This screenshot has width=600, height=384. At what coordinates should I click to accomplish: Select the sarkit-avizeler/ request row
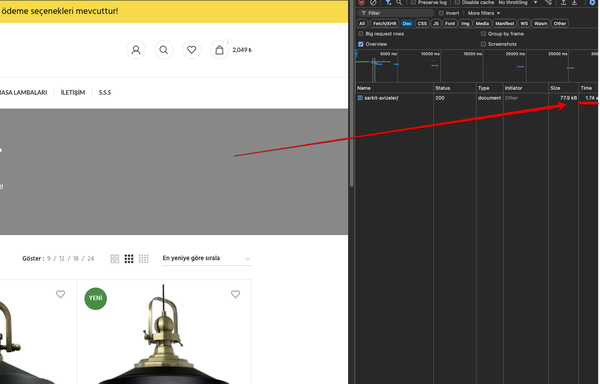[x=478, y=98]
